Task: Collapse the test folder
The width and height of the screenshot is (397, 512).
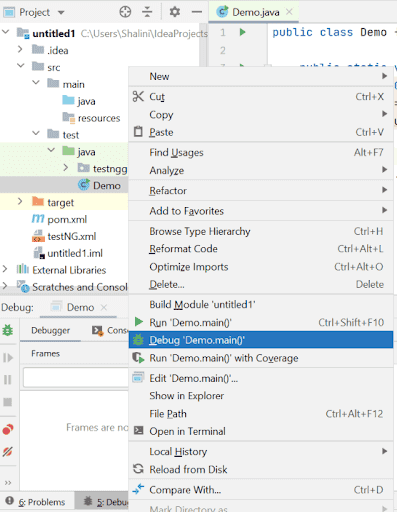Action: 36,134
